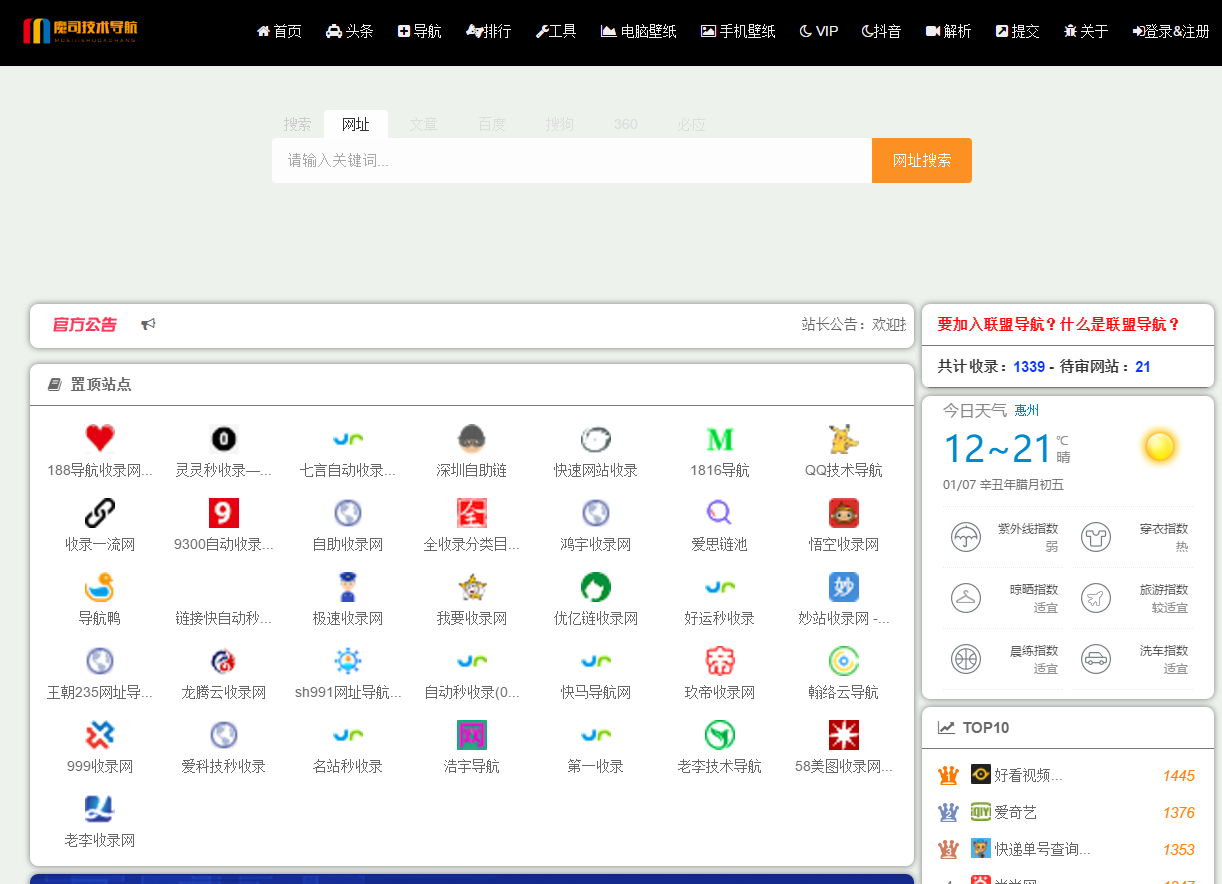Switch to the 必应 search tab
1222x884 pixels.
690,124
